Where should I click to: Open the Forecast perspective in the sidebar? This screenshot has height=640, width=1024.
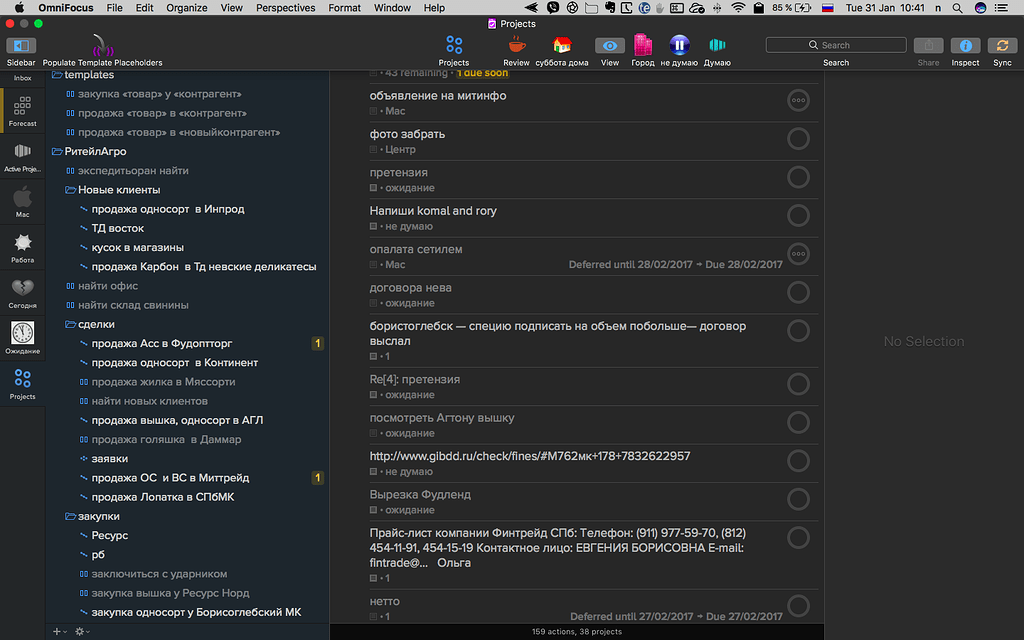21,110
